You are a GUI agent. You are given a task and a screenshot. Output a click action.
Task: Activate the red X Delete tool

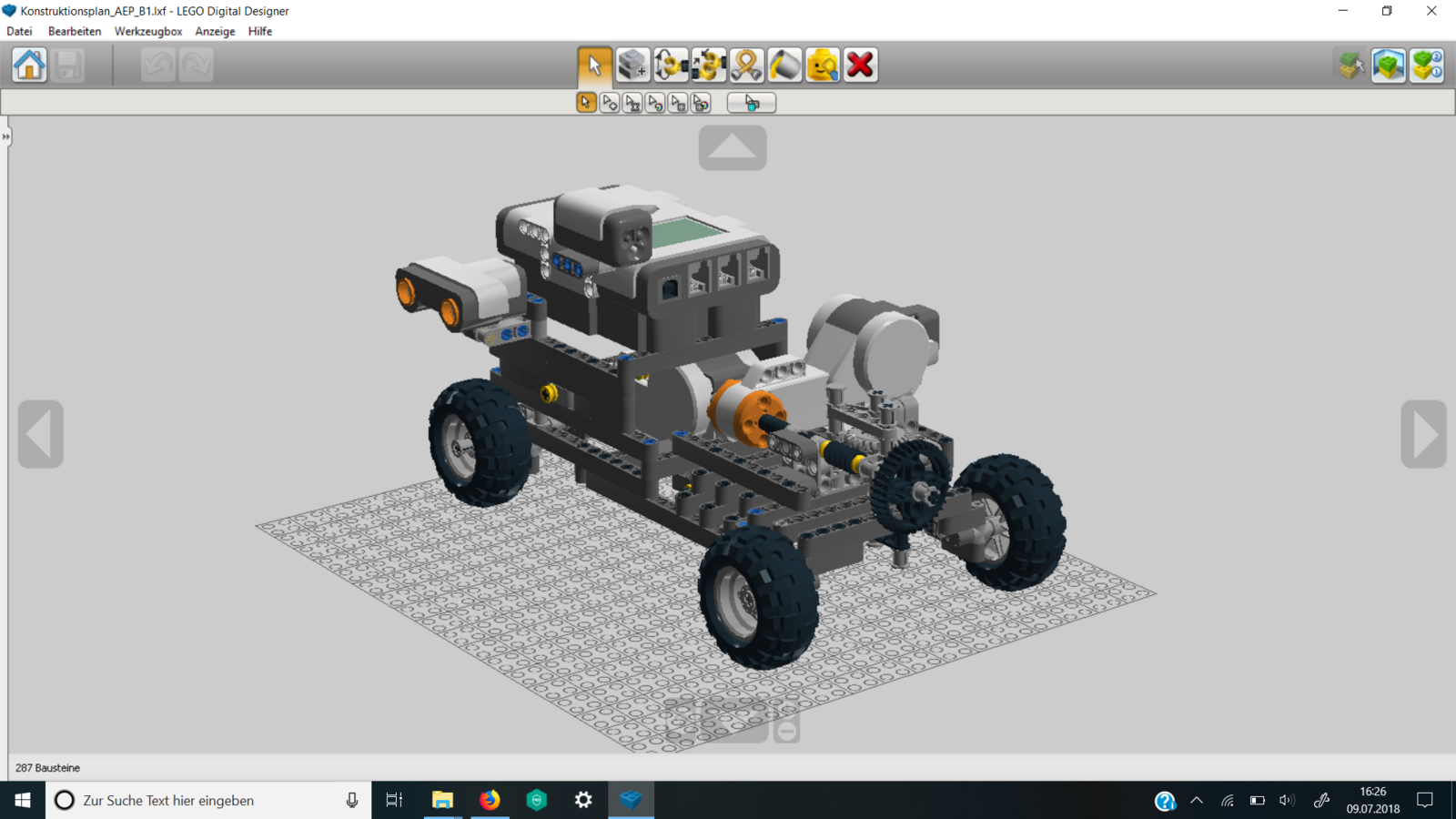(x=860, y=66)
